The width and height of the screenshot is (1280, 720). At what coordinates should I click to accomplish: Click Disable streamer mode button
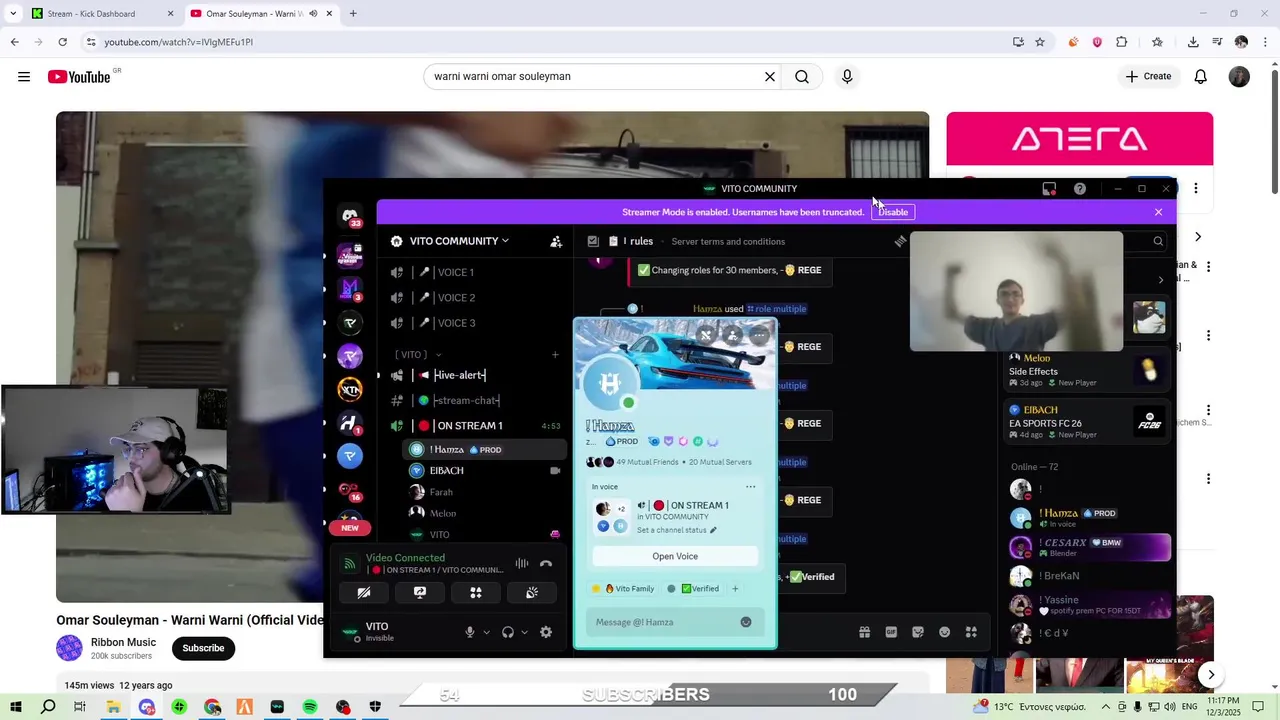[x=893, y=212]
